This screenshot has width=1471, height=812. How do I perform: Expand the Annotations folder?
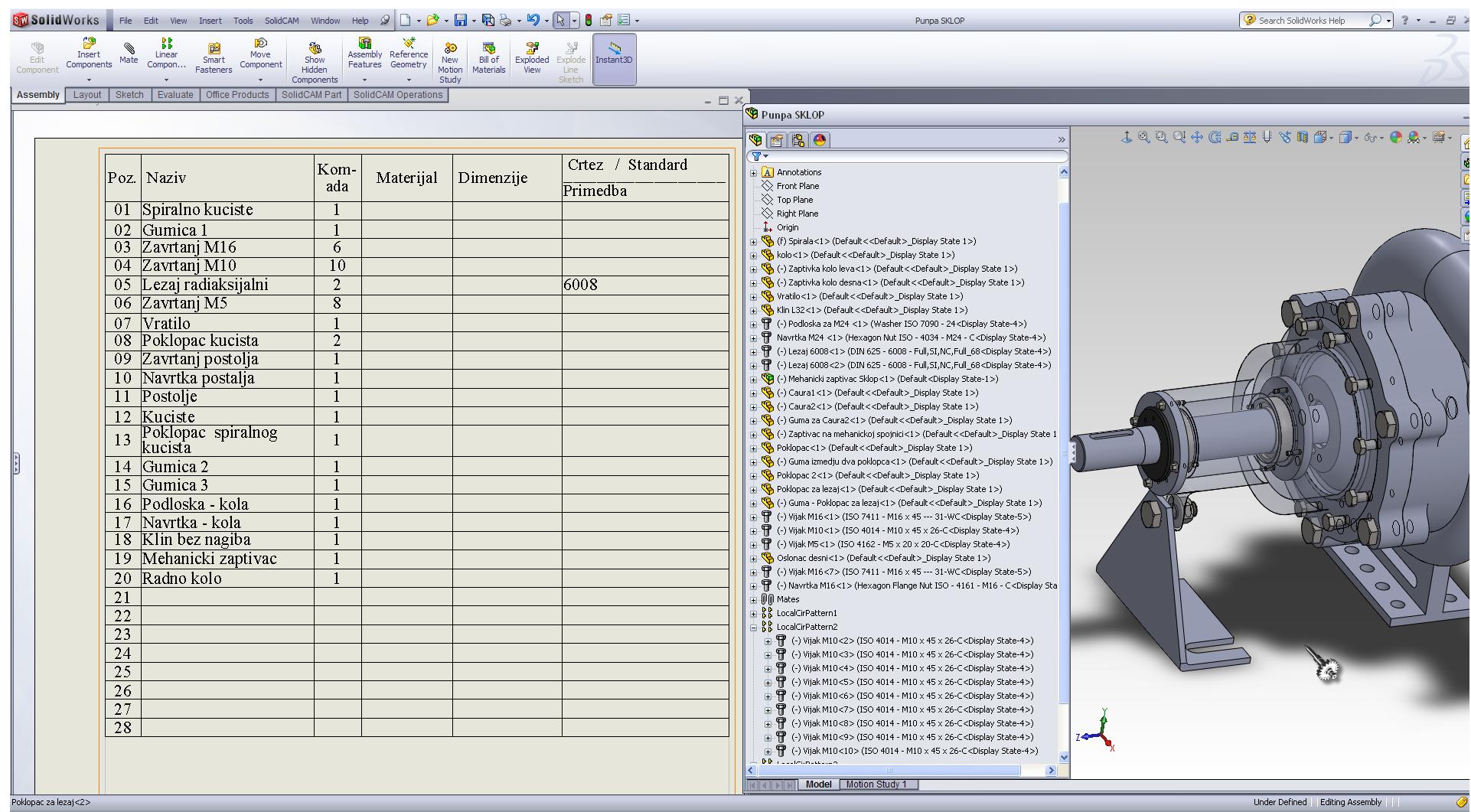click(754, 173)
